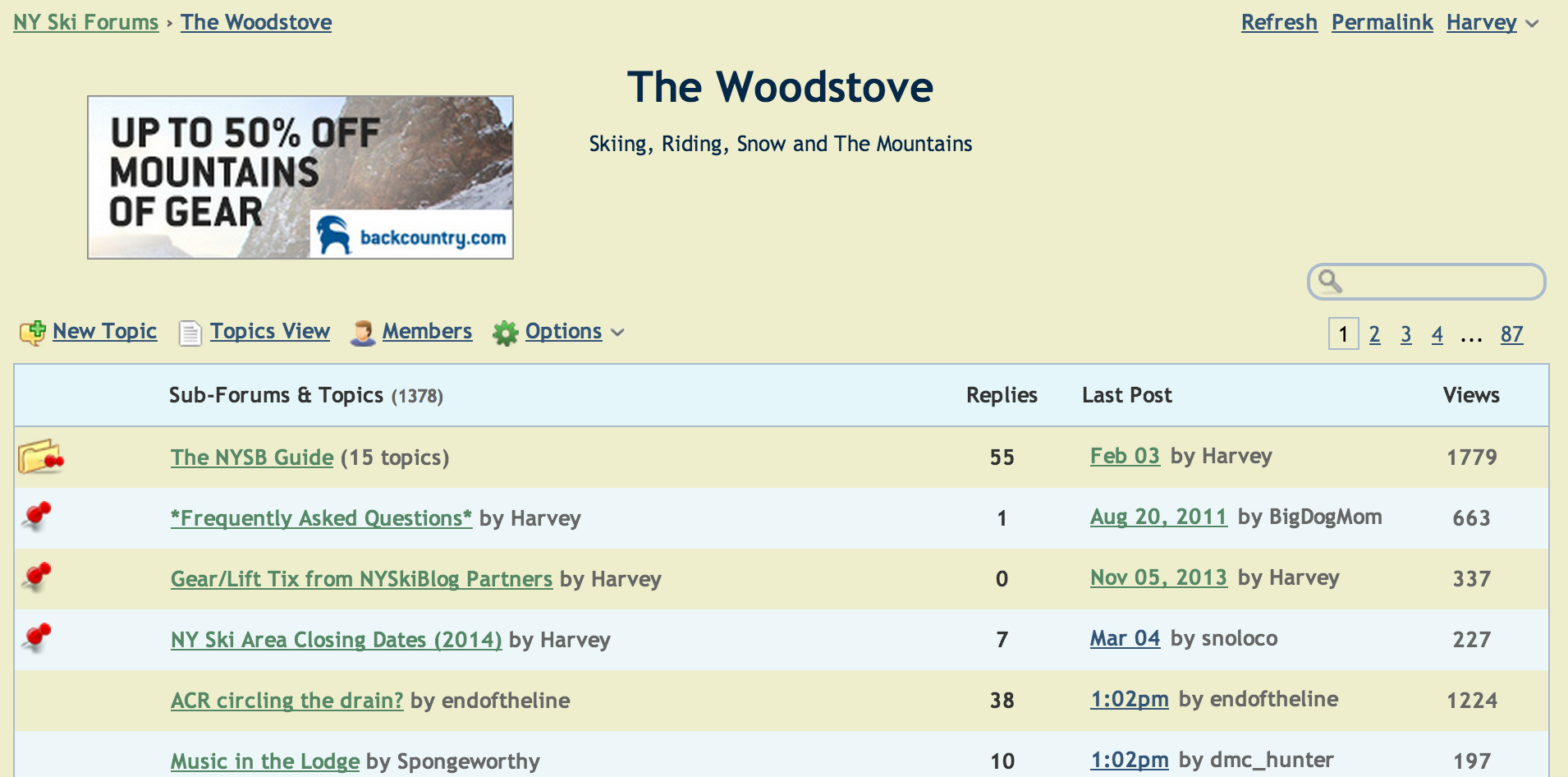Click the pushpin beside Frequently Asked Questions
The image size is (1568, 777).
pos(37,517)
